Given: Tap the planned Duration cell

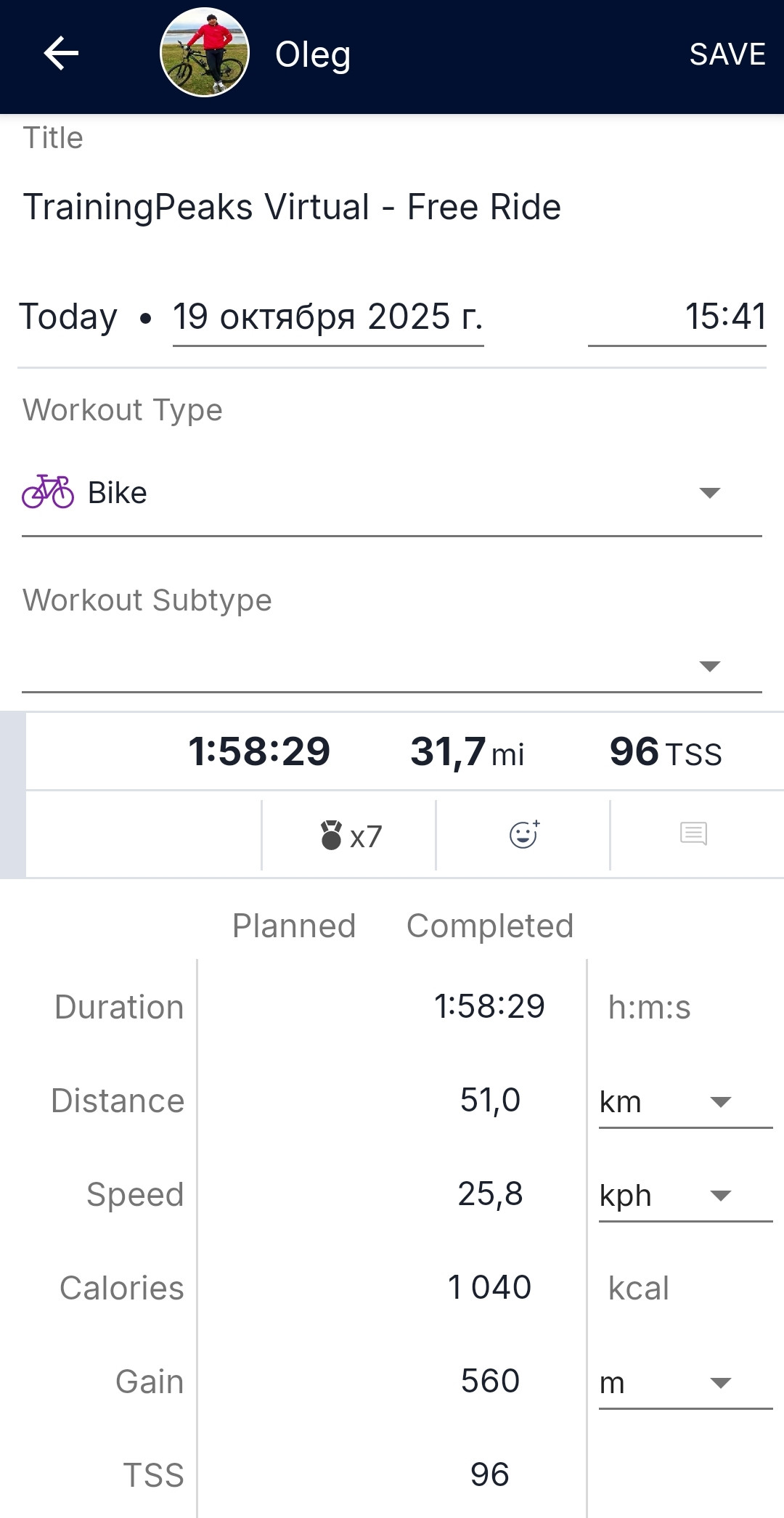Looking at the screenshot, I should point(294,1007).
